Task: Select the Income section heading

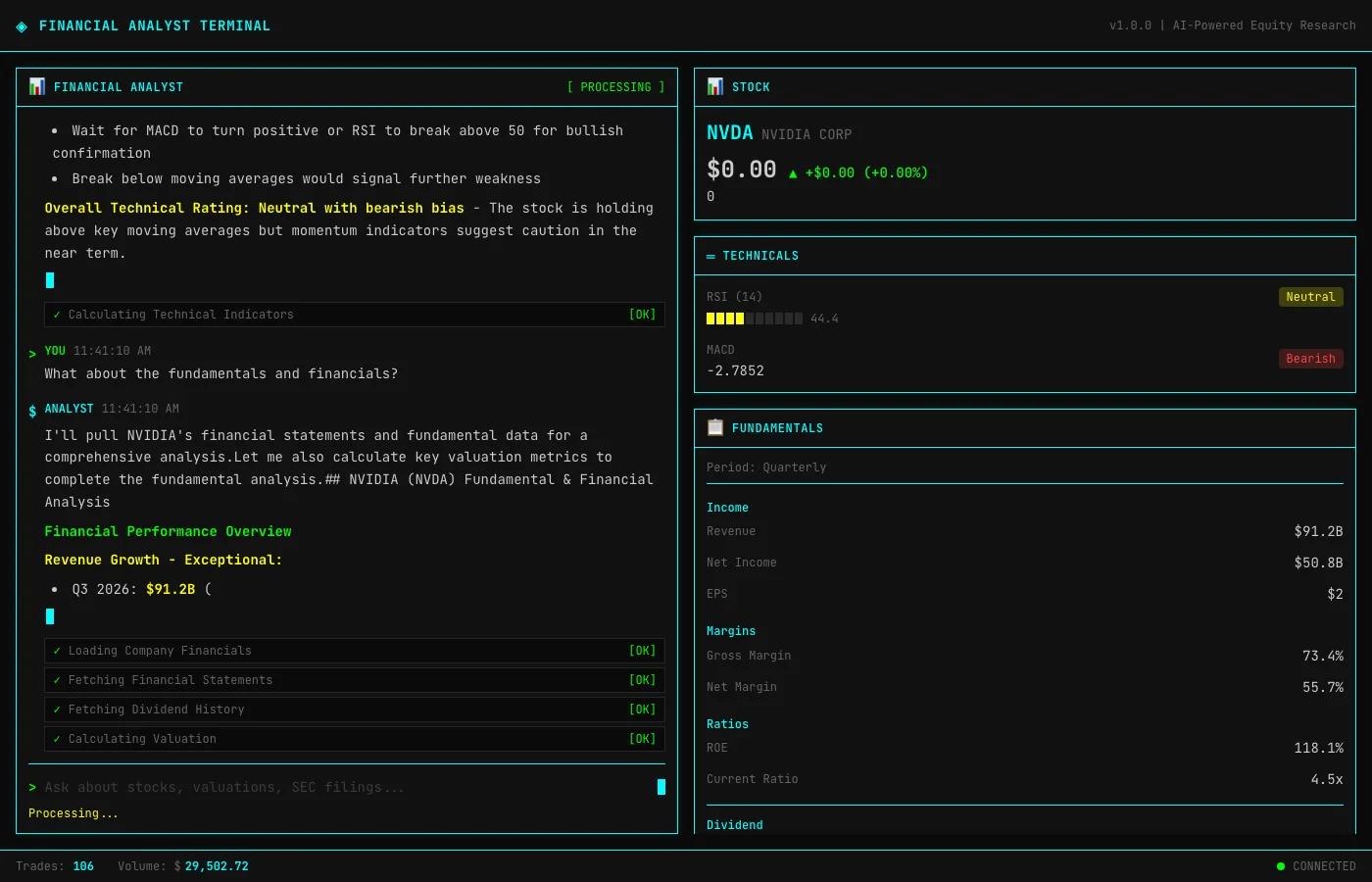Action: point(727,508)
